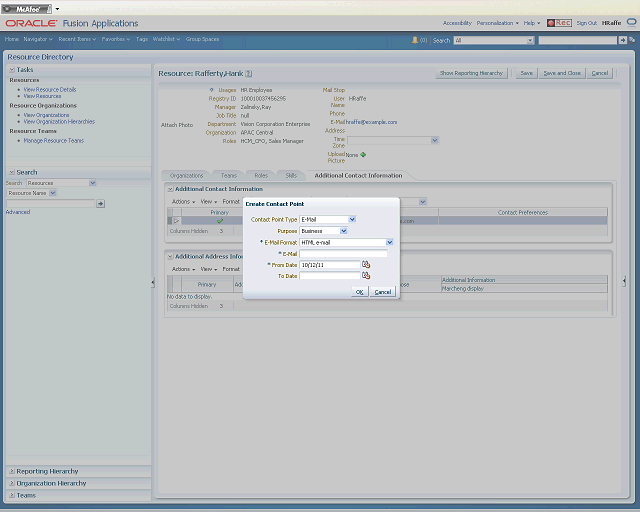Image resolution: width=640 pixels, height=512 pixels.
Task: Open Purpose dropdown
Action: [344, 231]
